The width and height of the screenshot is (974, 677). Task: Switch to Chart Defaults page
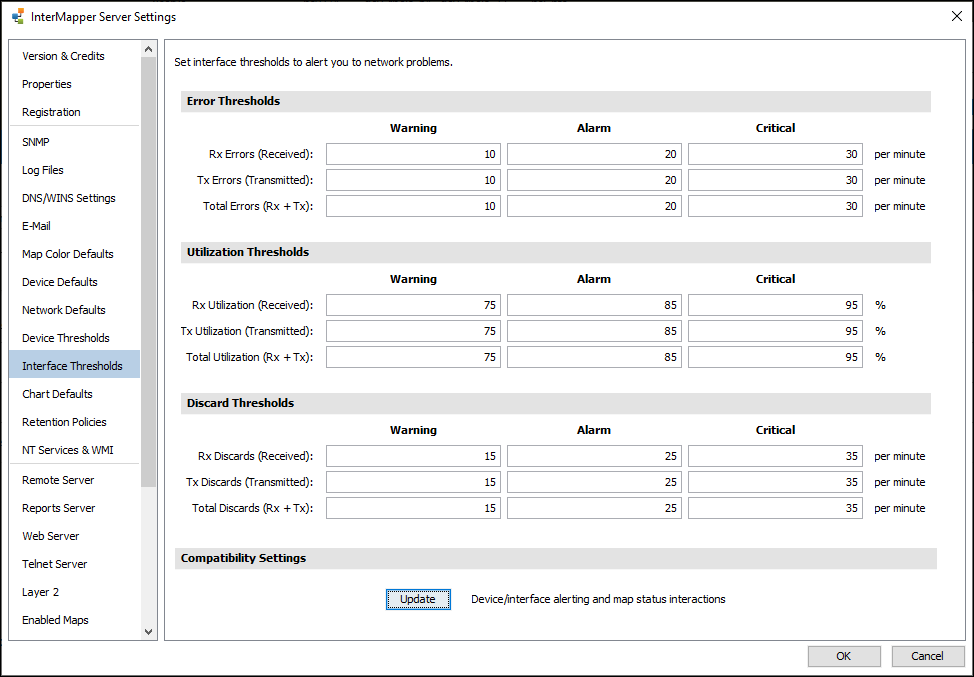pyautogui.click(x=55, y=393)
